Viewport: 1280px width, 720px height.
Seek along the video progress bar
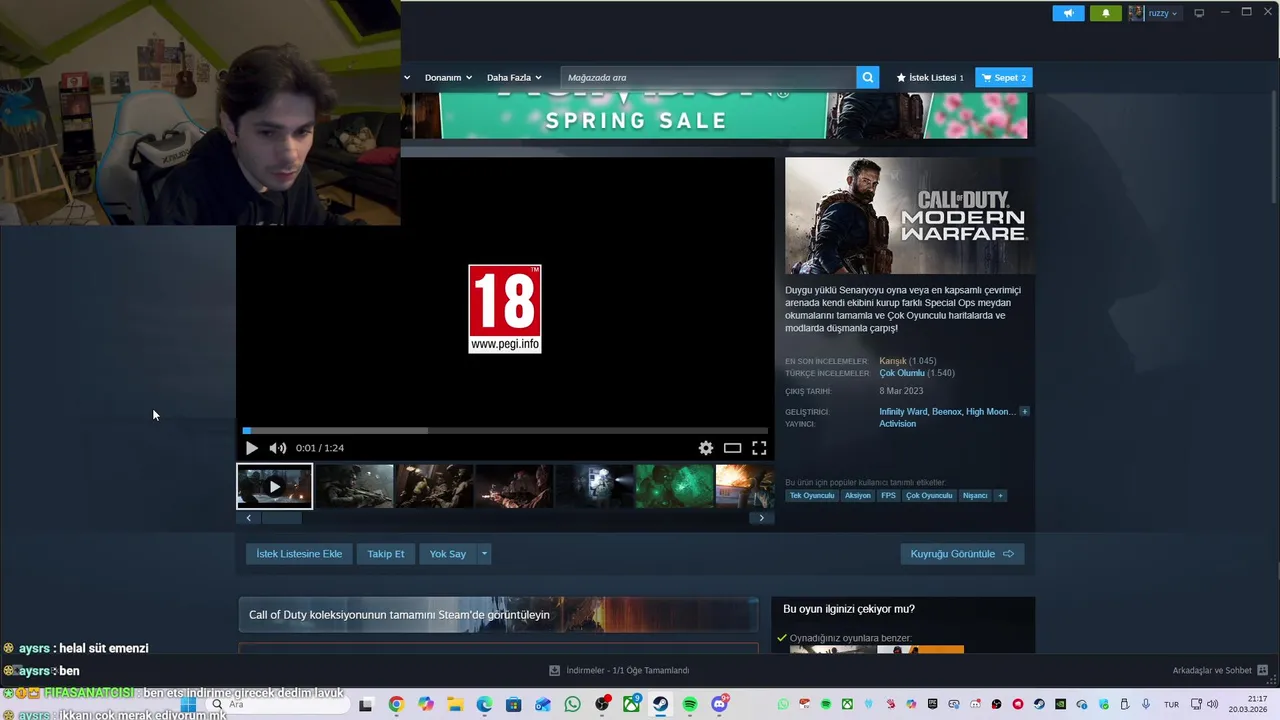505,431
